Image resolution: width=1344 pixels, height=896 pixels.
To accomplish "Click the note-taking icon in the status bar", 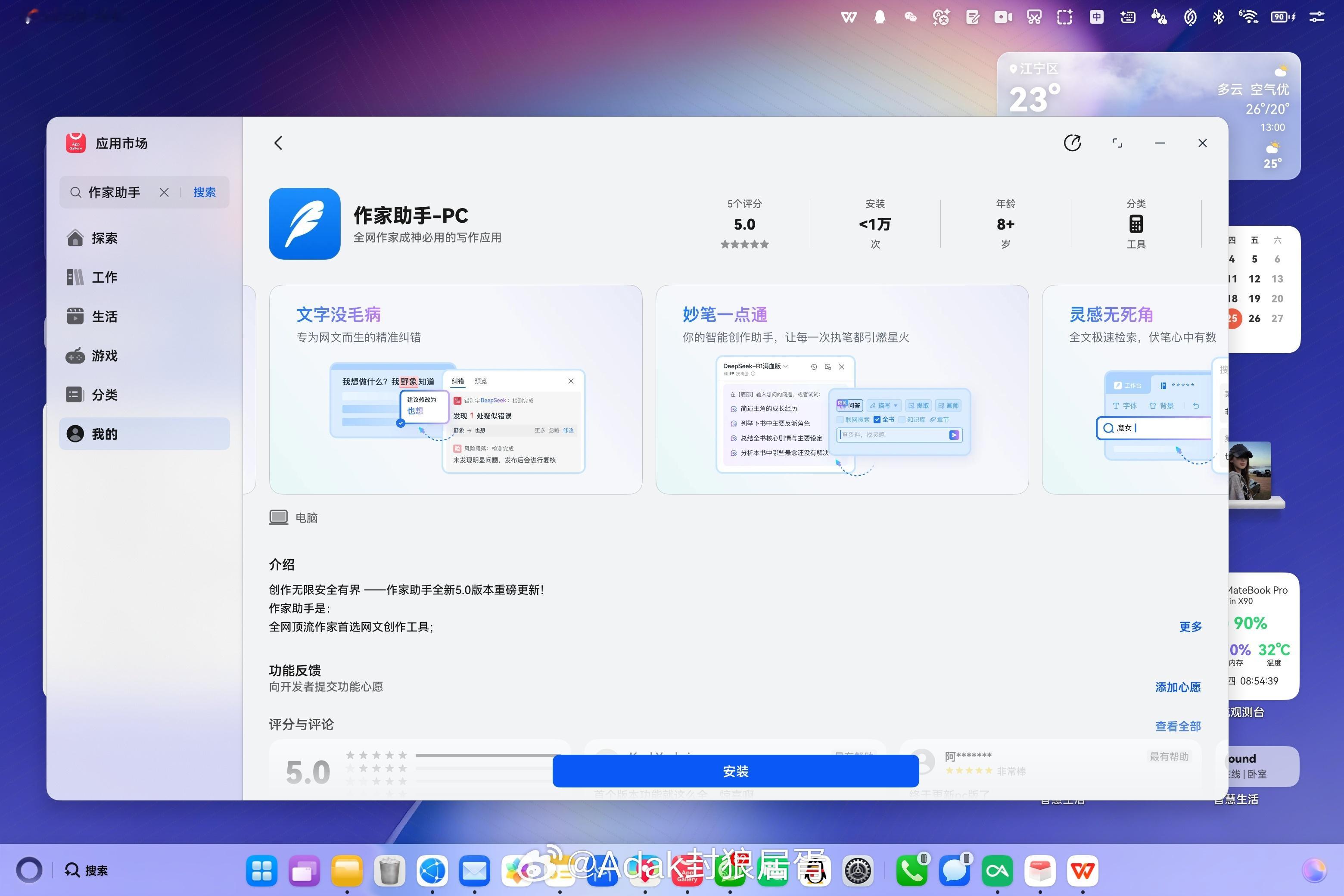I will click(973, 17).
